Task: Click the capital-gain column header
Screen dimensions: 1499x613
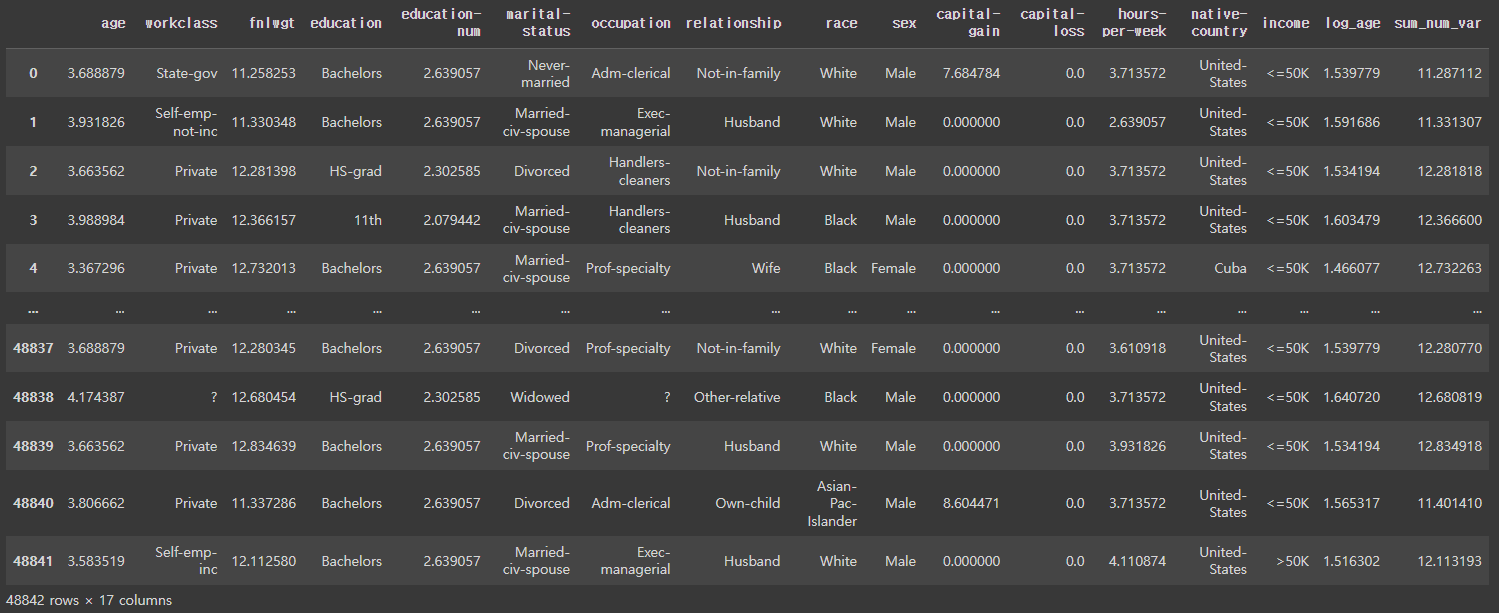Action: (968, 23)
